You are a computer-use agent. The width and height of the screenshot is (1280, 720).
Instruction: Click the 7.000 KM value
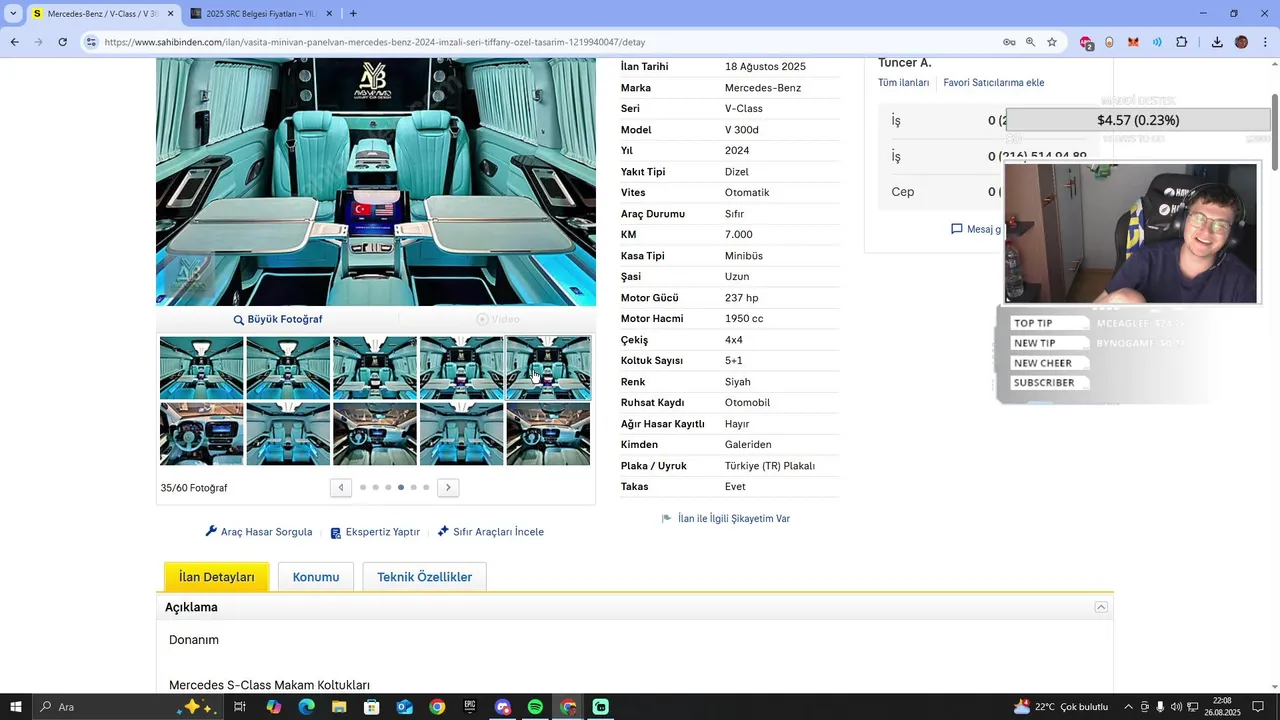pos(739,235)
